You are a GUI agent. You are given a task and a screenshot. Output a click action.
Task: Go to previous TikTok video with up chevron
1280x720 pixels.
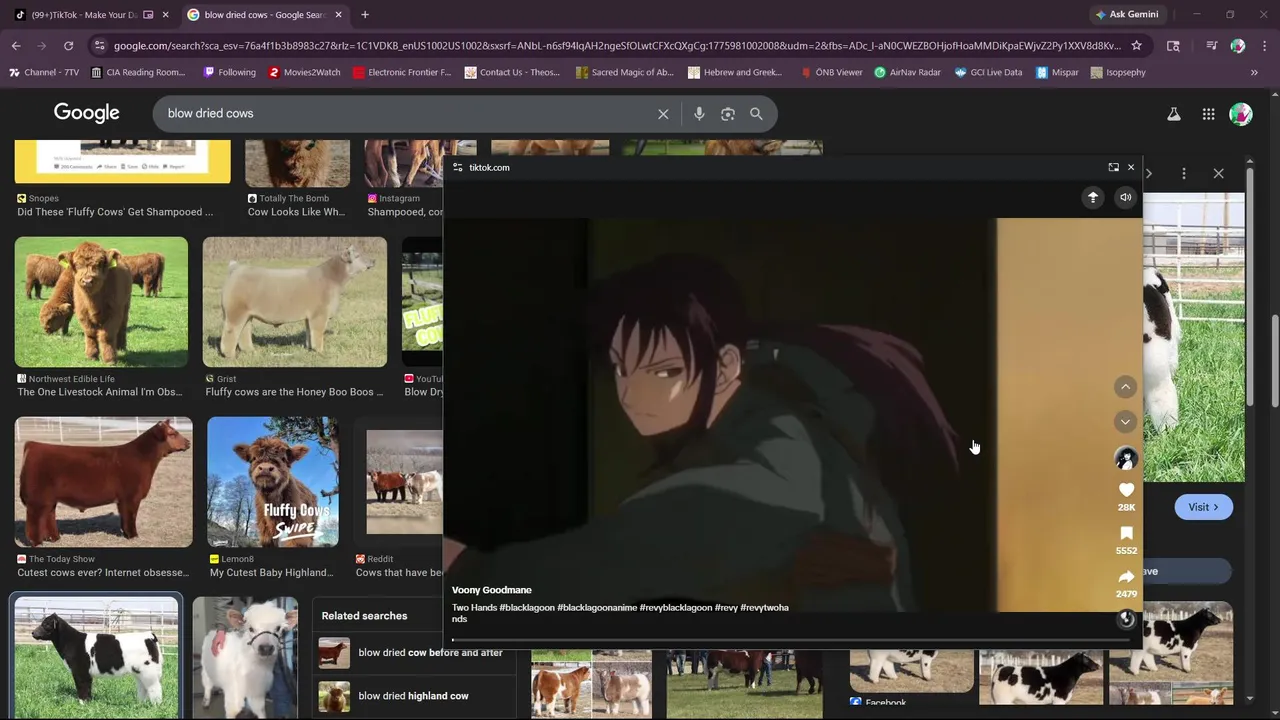1126,387
